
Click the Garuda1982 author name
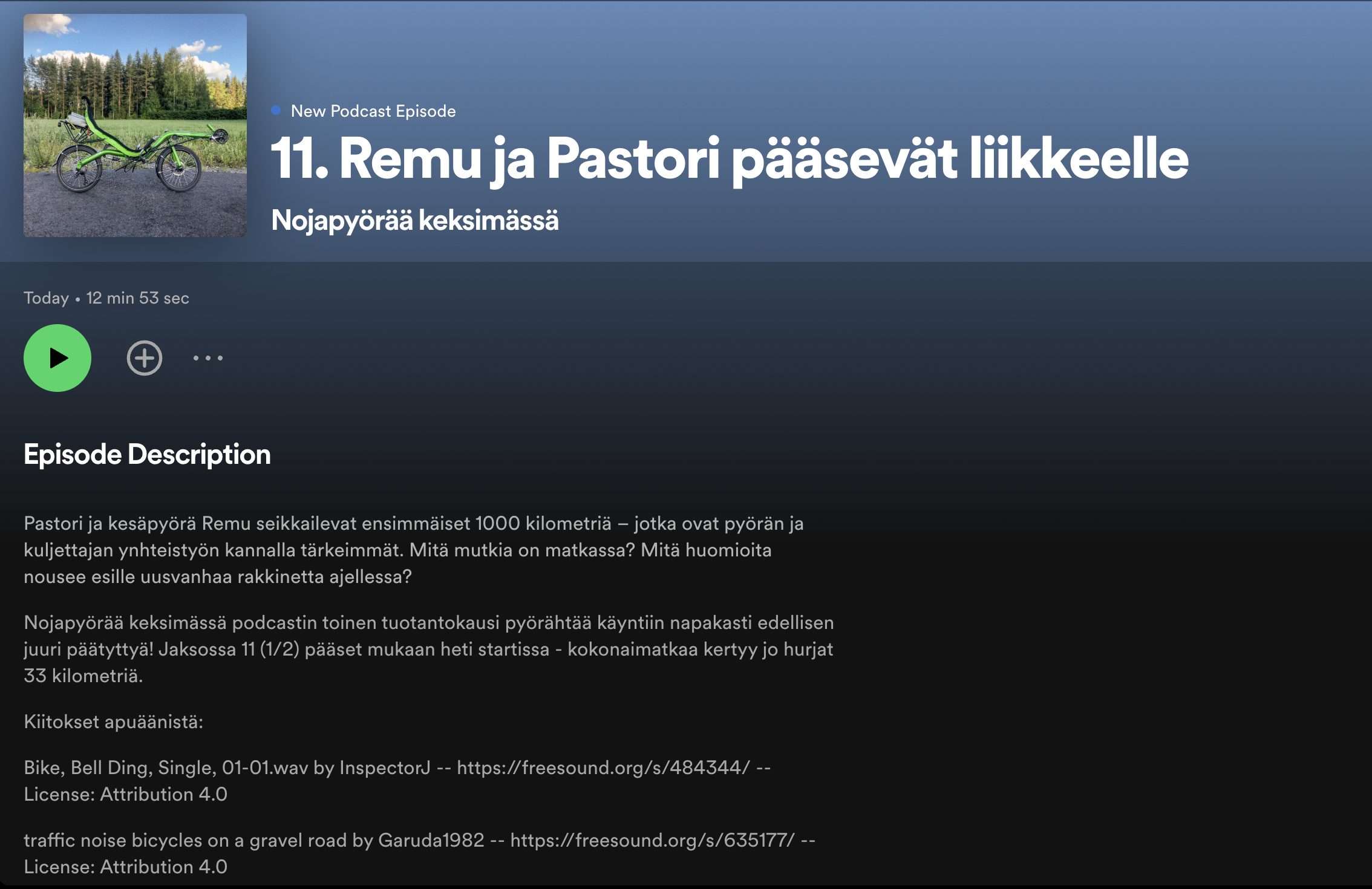pyautogui.click(x=431, y=840)
